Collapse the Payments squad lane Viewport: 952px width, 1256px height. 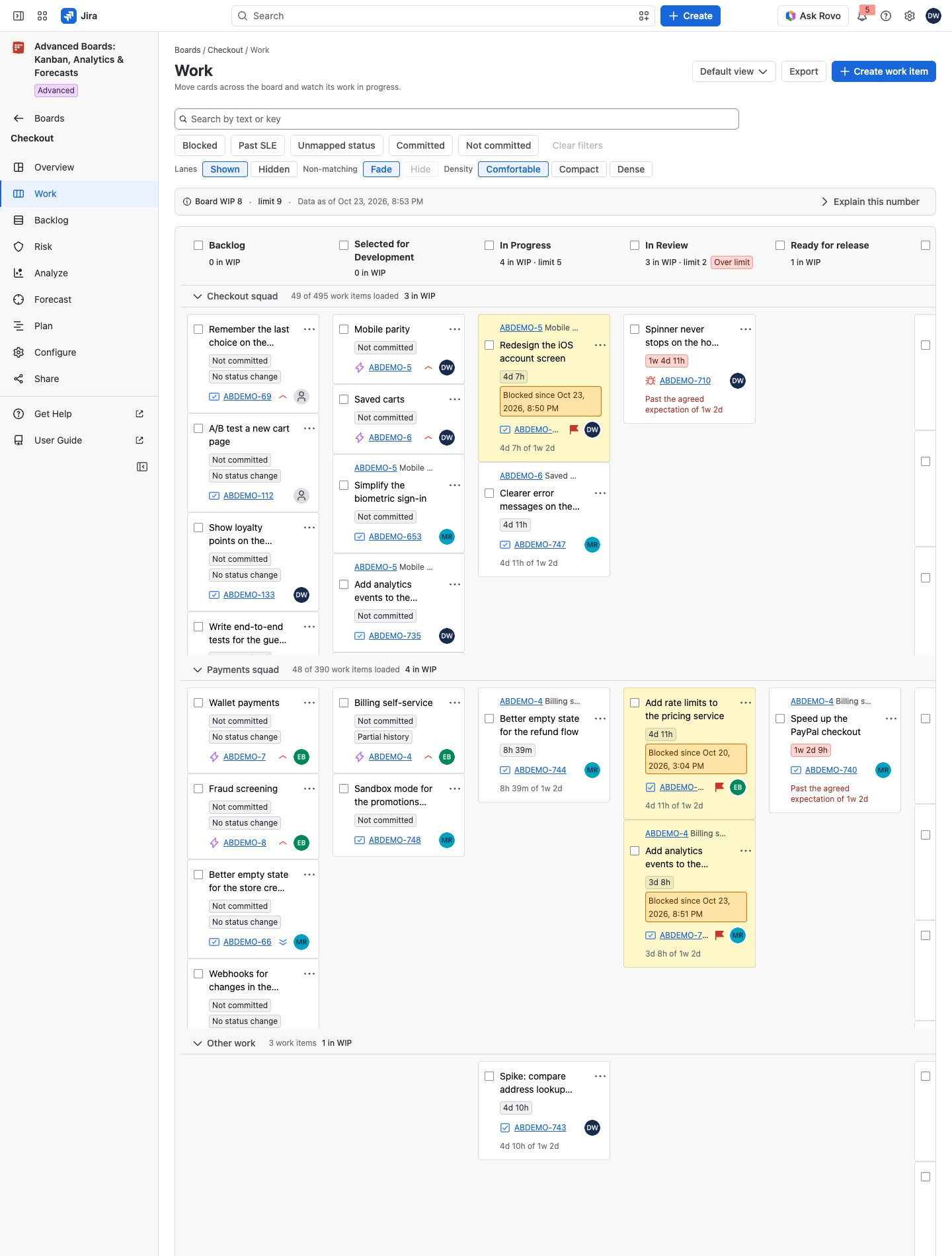(x=197, y=670)
